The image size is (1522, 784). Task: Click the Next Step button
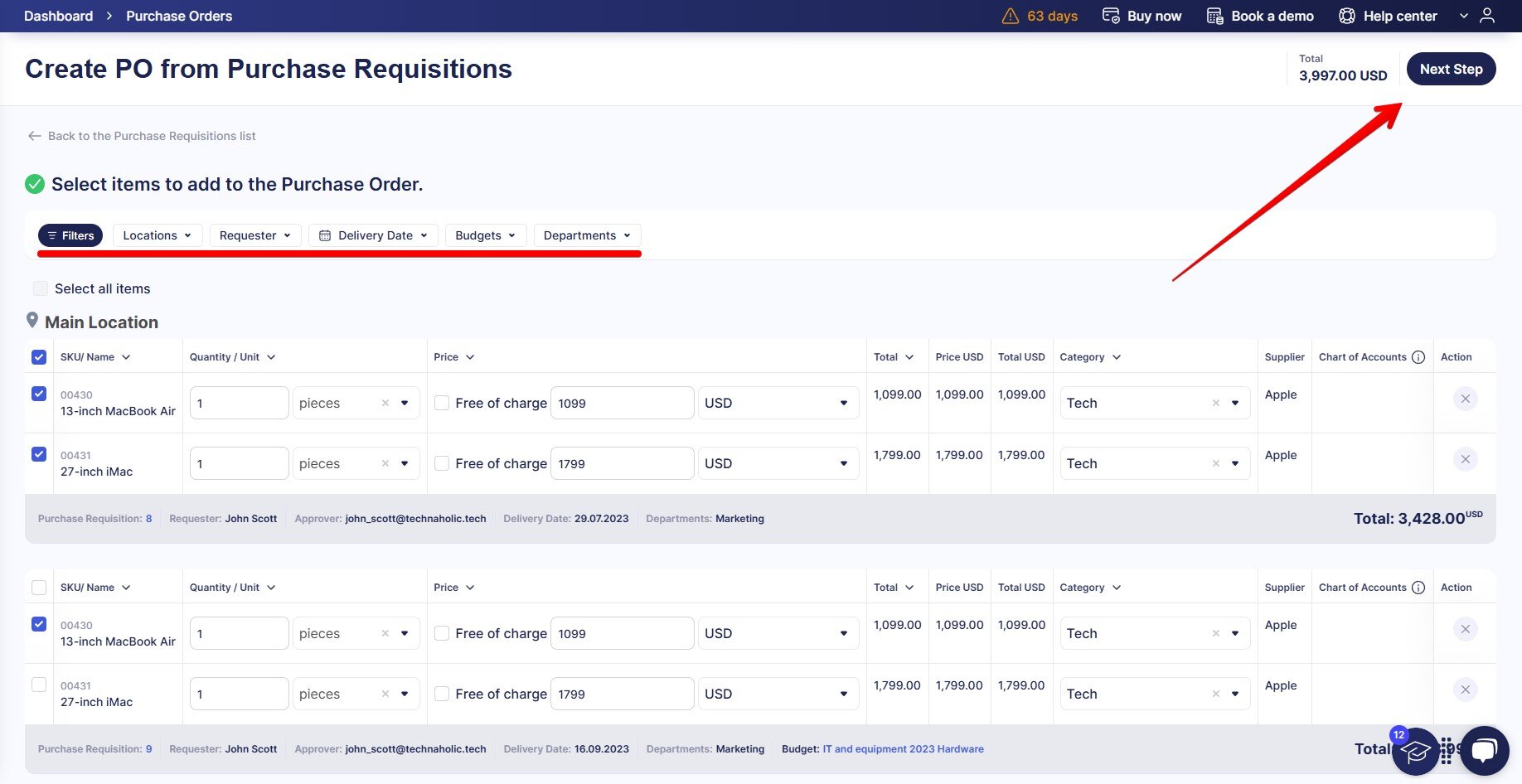[x=1451, y=69]
